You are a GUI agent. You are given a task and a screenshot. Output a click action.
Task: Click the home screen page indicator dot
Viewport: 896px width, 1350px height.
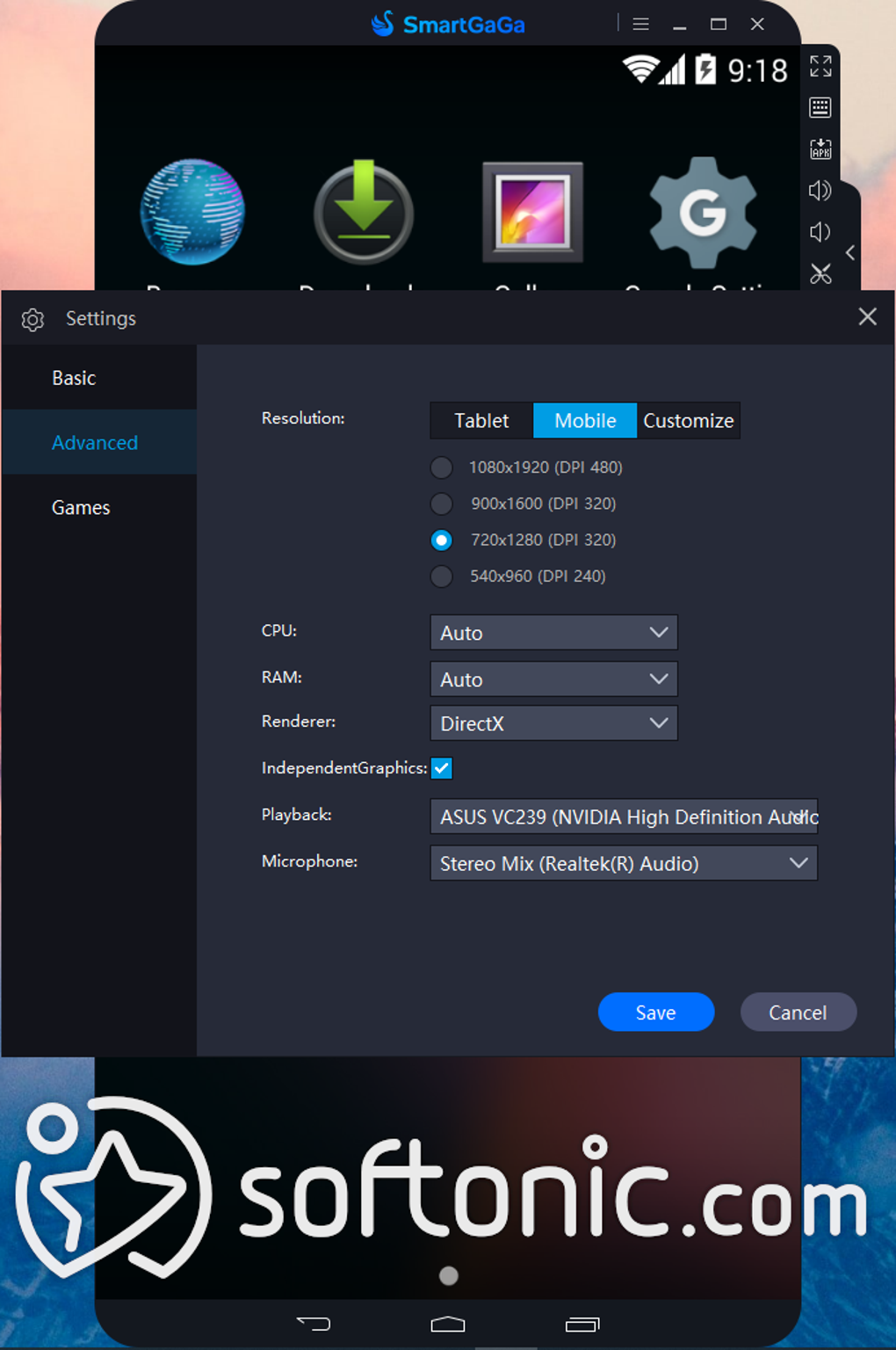pyautogui.click(x=449, y=1275)
